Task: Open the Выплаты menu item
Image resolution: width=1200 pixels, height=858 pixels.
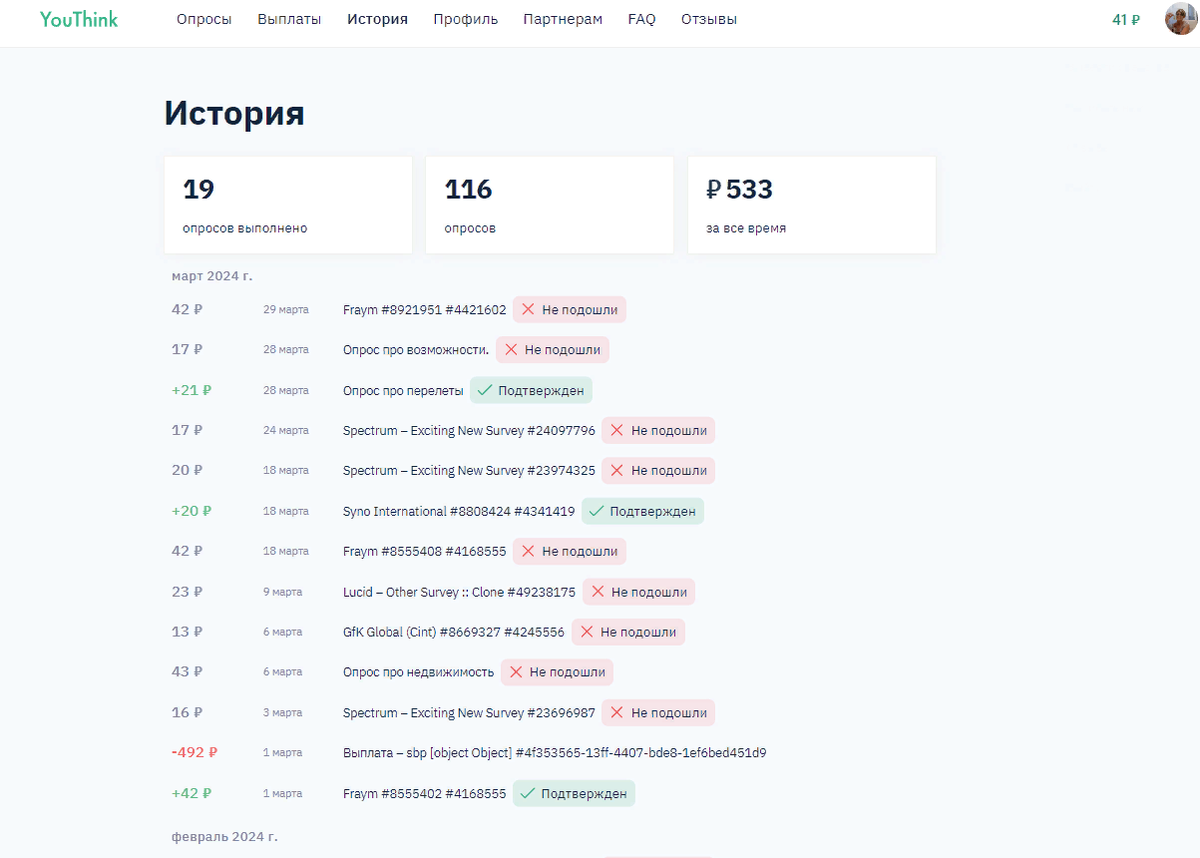Action: tap(289, 19)
